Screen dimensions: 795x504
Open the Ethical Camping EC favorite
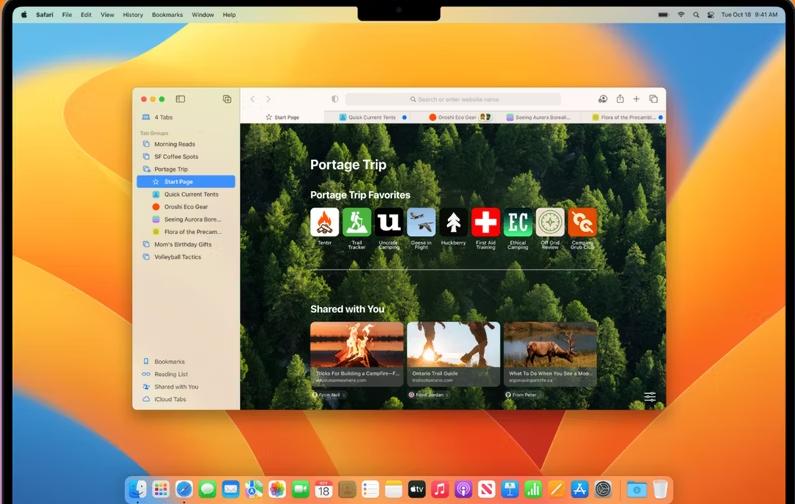pyautogui.click(x=518, y=222)
